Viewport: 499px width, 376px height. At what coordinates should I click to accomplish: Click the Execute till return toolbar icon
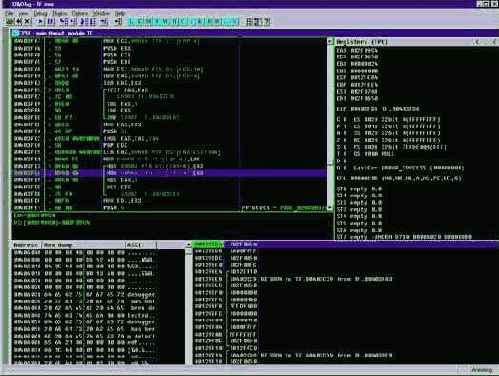tap(104, 22)
